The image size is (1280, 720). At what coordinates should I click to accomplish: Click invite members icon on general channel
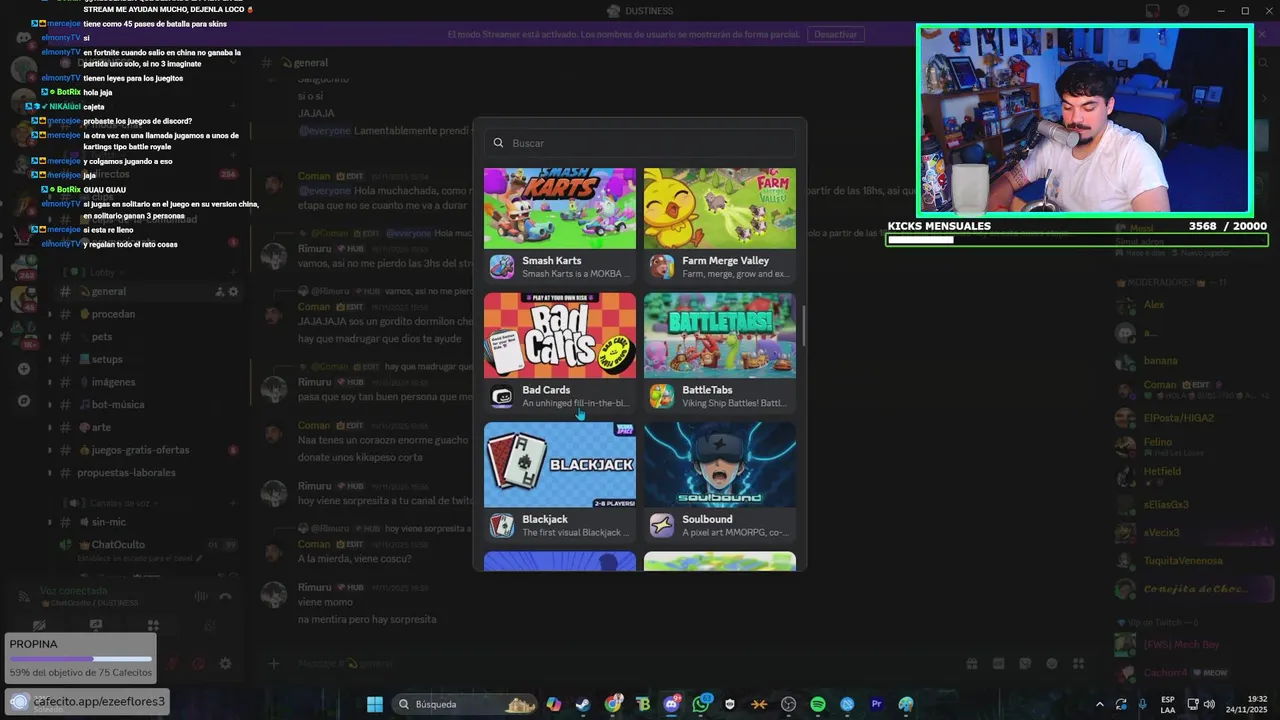click(x=219, y=292)
